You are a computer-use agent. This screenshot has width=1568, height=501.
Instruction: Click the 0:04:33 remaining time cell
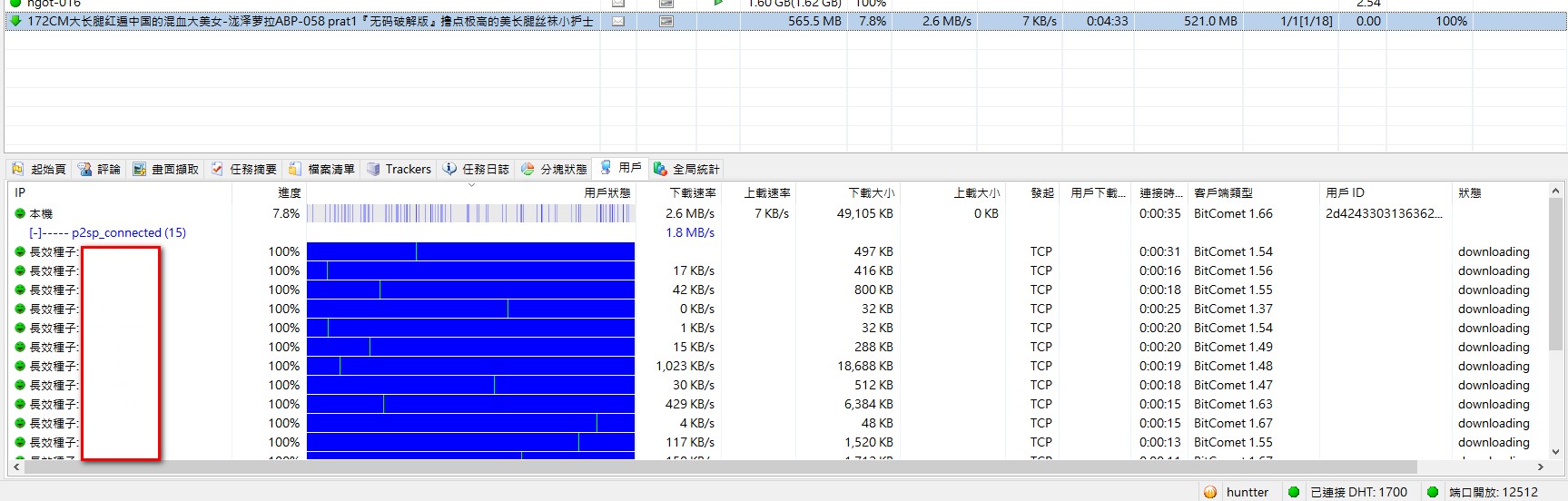click(1107, 21)
